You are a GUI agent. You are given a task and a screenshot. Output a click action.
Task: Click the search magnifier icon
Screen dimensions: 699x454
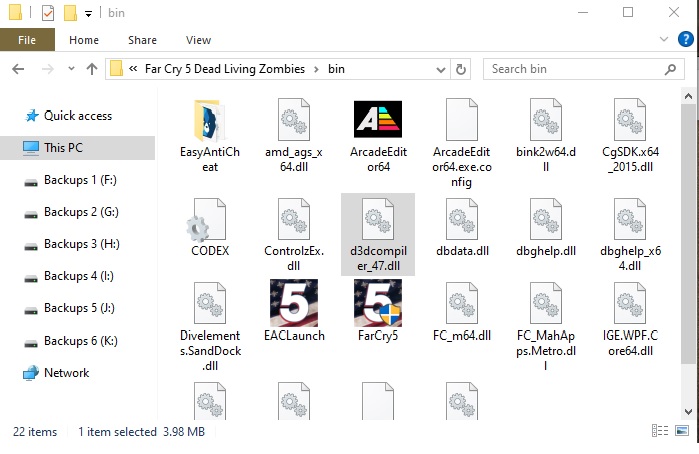tap(670, 69)
